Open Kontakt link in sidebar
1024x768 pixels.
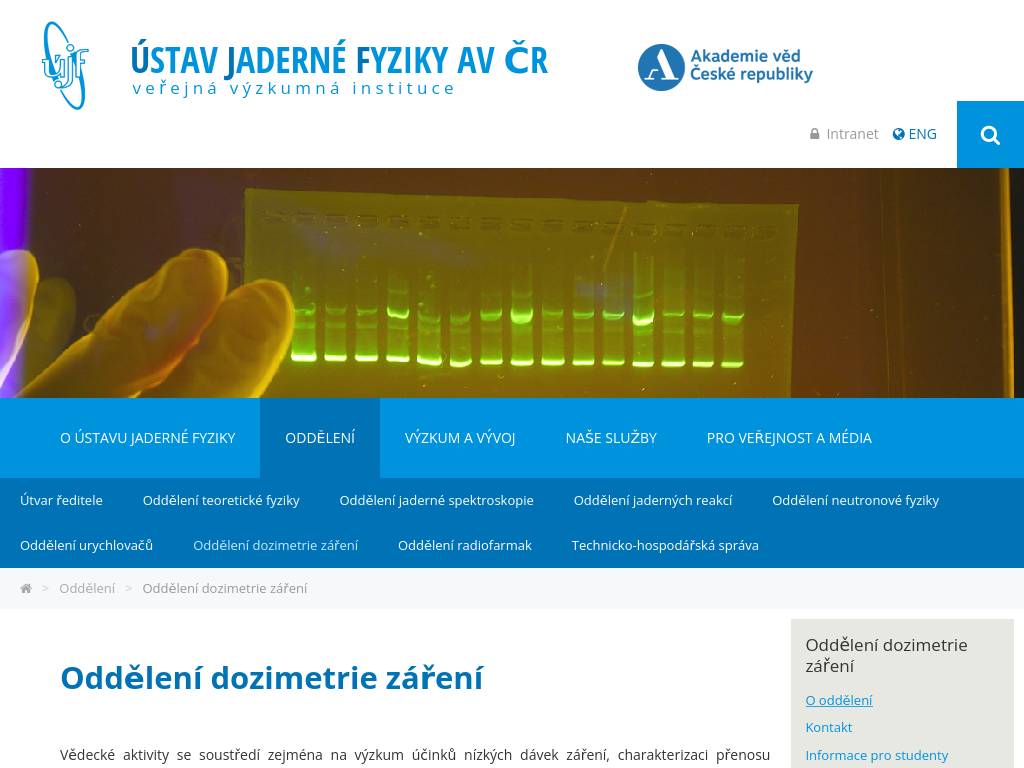[829, 727]
